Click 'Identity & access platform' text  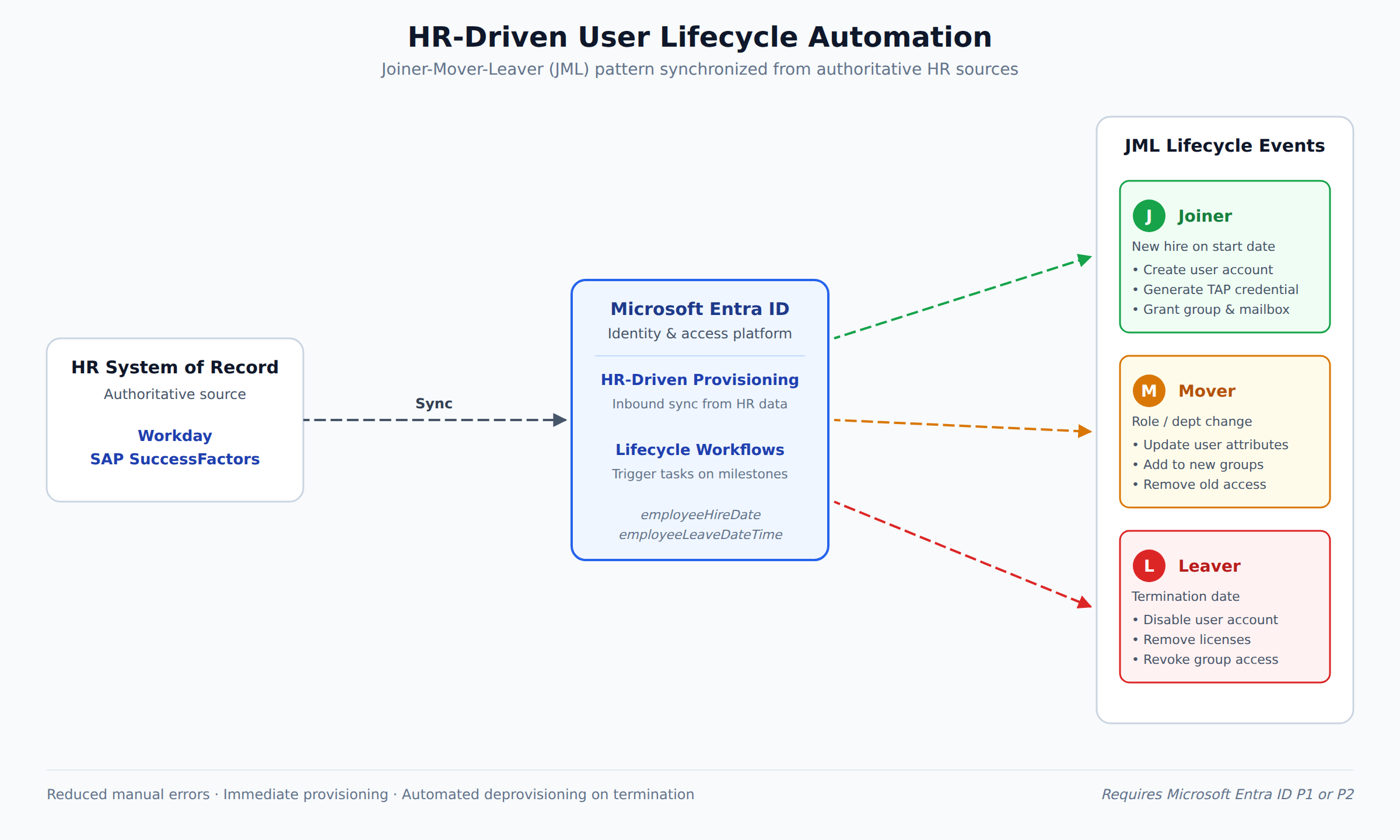[699, 334]
